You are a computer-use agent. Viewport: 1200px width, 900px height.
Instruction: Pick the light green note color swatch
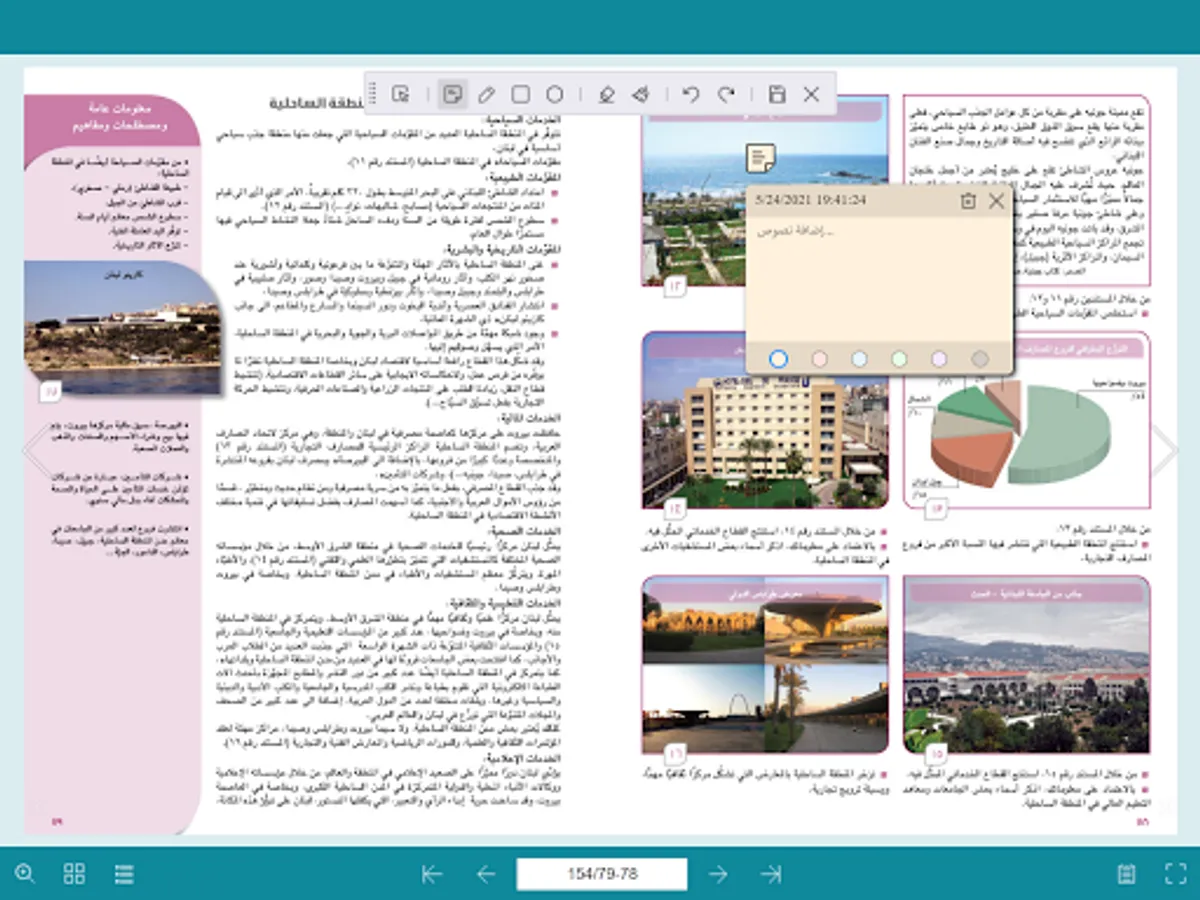(899, 358)
